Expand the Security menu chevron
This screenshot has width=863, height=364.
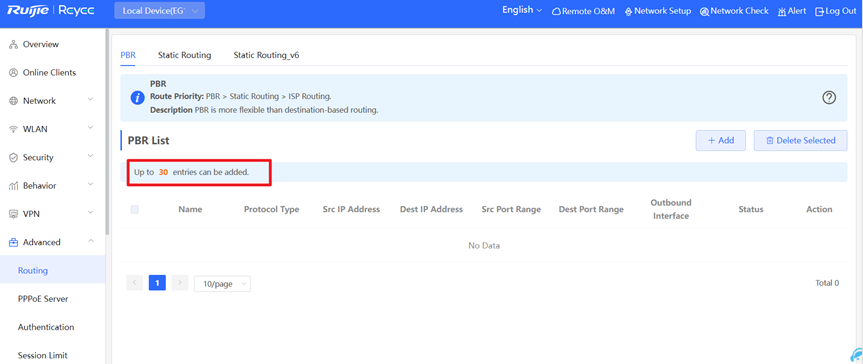91,157
